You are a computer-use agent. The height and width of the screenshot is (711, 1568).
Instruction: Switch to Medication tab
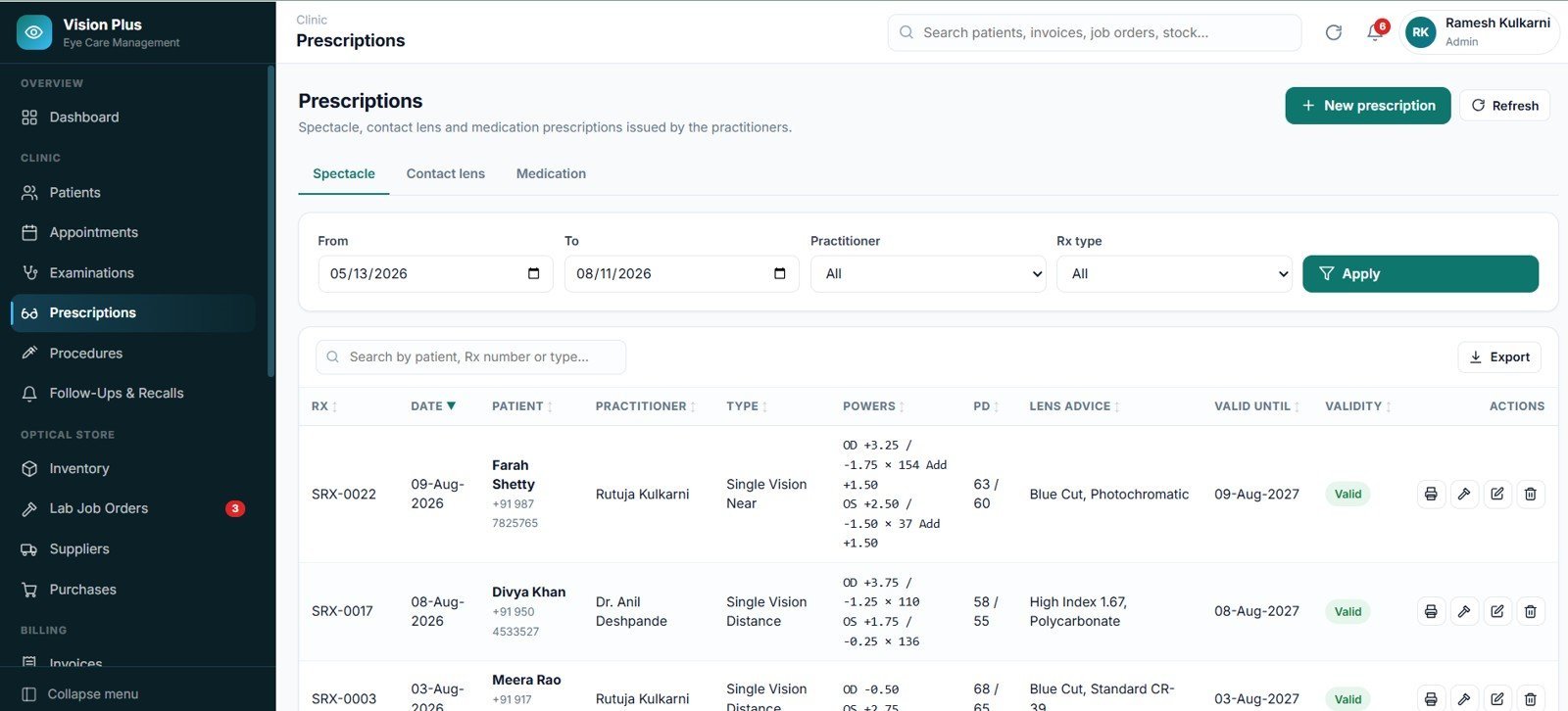pos(551,173)
